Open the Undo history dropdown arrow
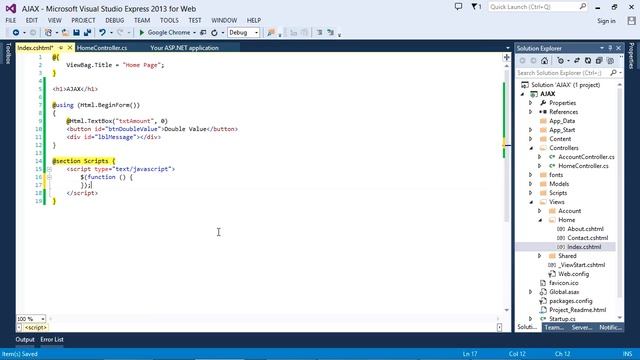The height and width of the screenshot is (360, 640). [x=111, y=33]
